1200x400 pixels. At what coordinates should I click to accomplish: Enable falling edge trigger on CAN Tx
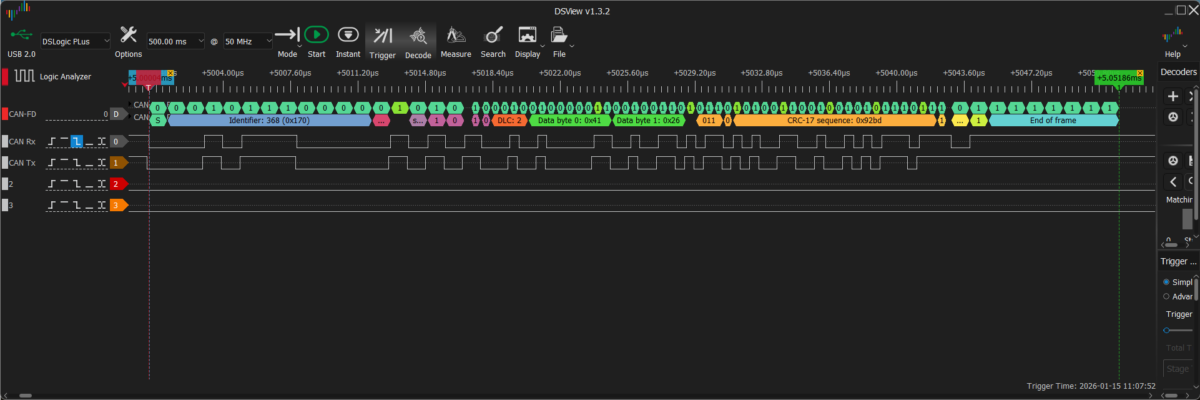click(77, 162)
